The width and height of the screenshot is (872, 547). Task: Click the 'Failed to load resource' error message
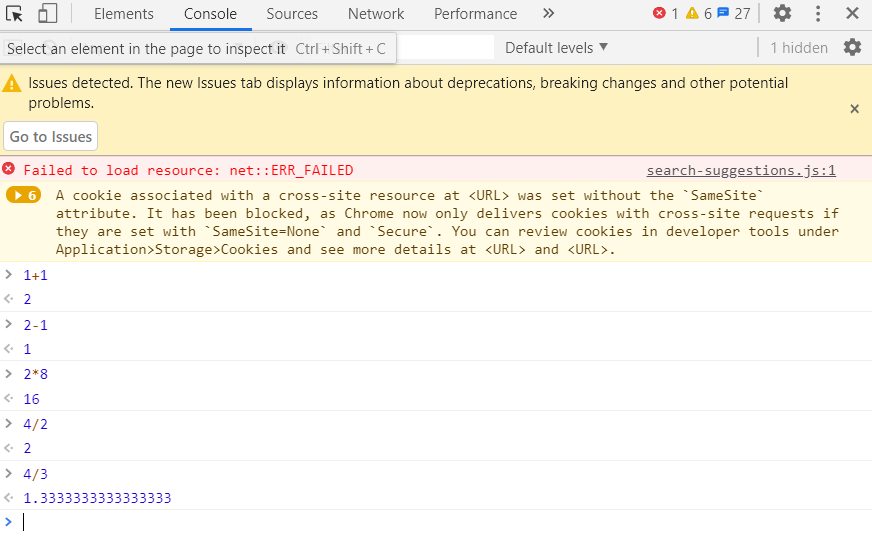click(x=189, y=170)
